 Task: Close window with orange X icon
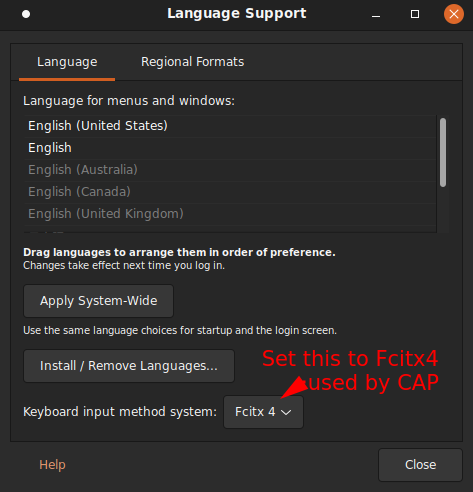click(454, 14)
